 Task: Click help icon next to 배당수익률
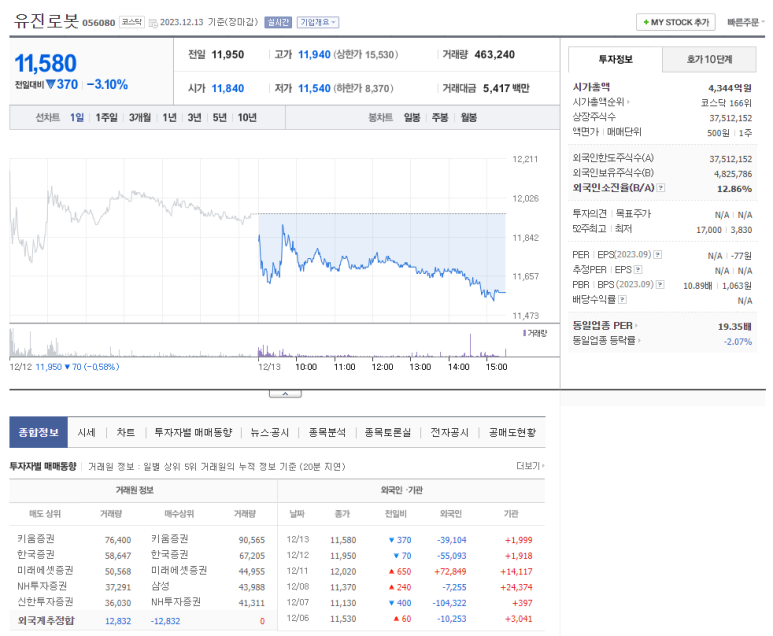click(623, 300)
